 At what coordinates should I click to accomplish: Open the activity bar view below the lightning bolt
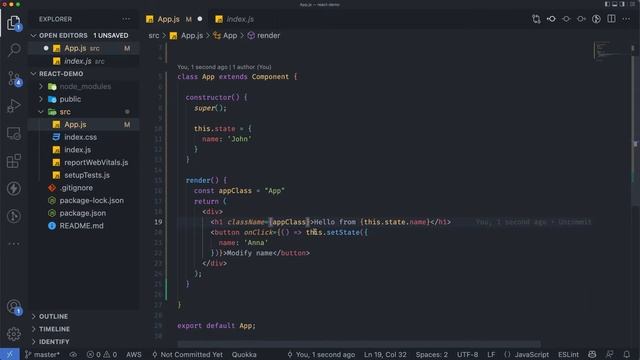(14, 216)
